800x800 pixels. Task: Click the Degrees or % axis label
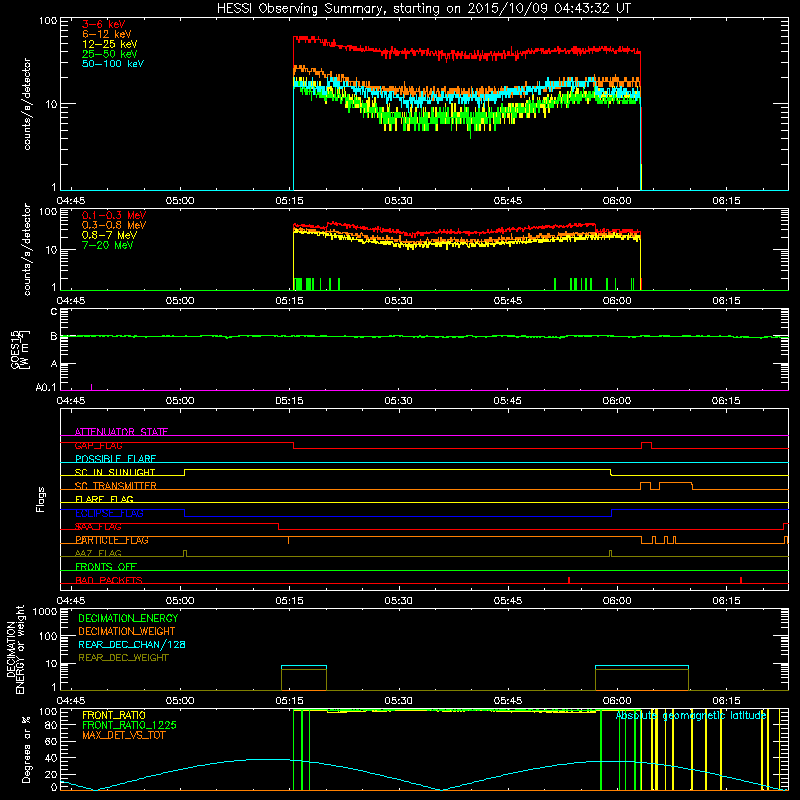click(26, 749)
